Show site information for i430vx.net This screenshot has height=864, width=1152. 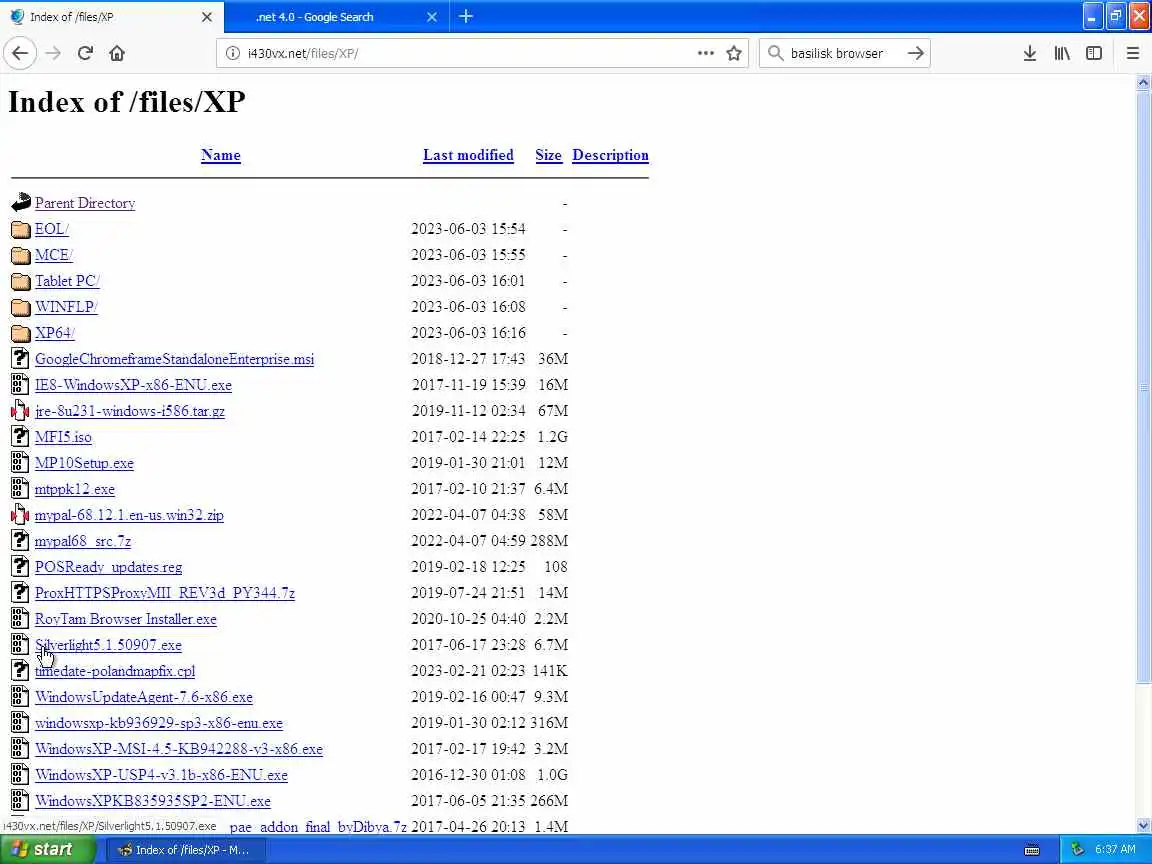(x=232, y=53)
